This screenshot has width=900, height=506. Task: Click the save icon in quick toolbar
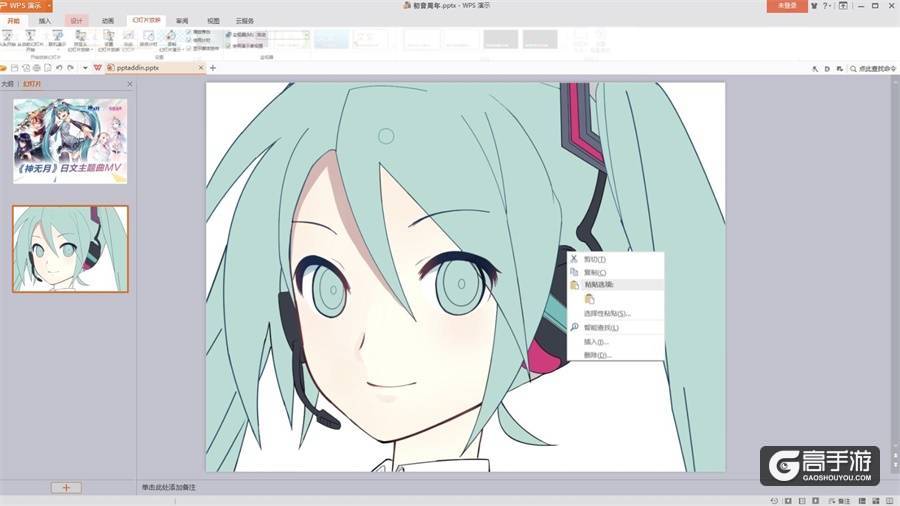click(15, 68)
